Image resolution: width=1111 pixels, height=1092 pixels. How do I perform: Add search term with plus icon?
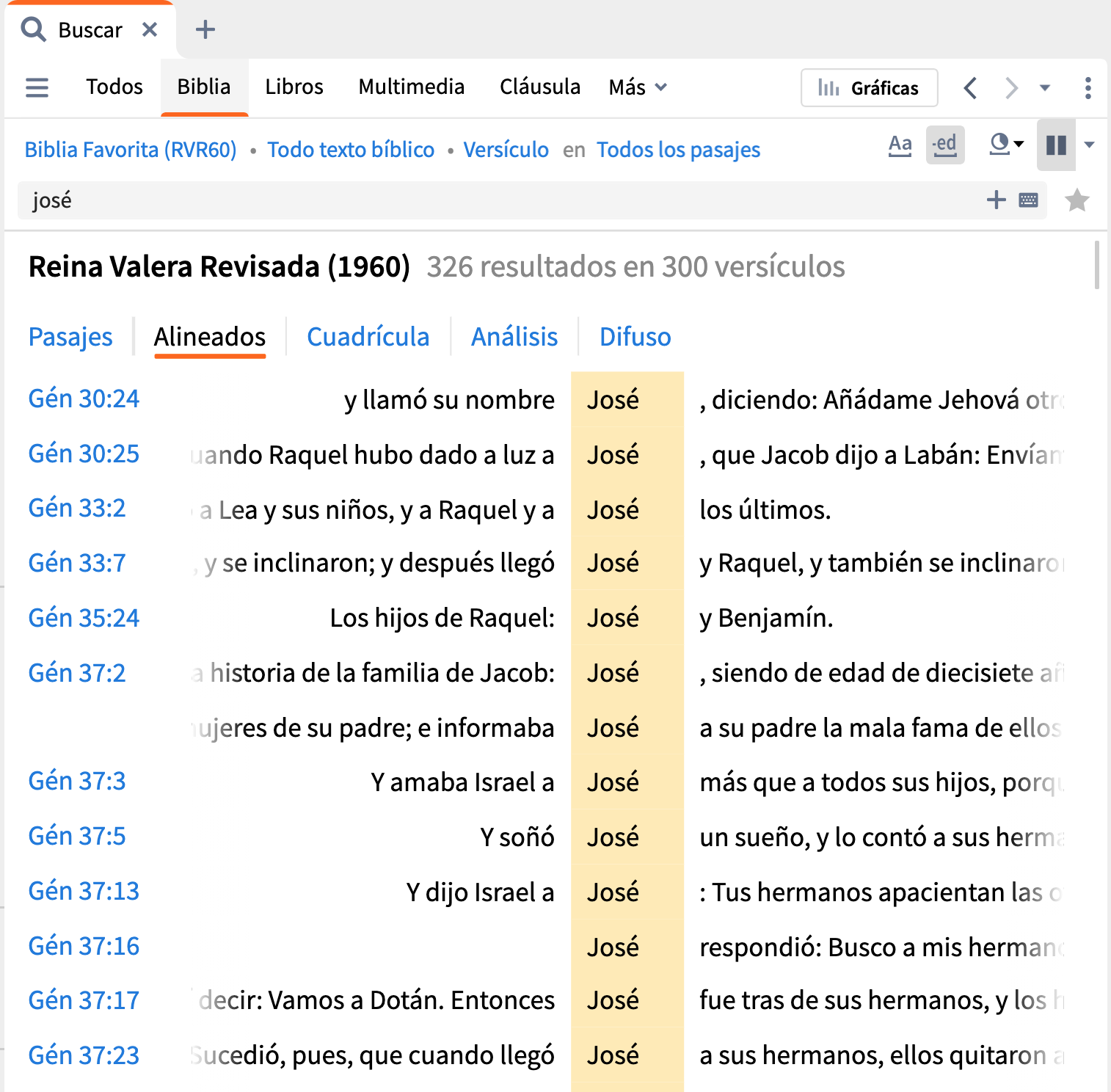(996, 200)
